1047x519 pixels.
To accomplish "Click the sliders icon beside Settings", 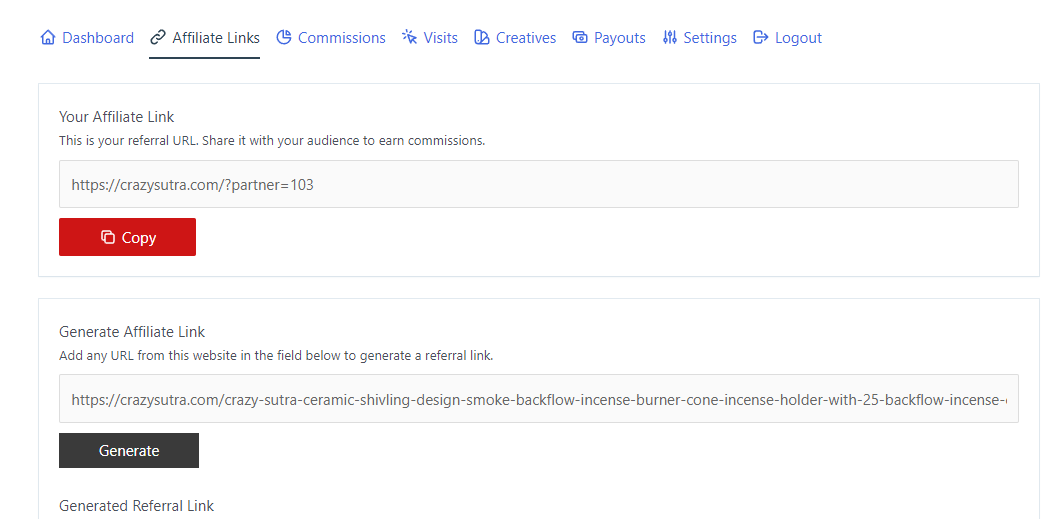I will tap(670, 38).
